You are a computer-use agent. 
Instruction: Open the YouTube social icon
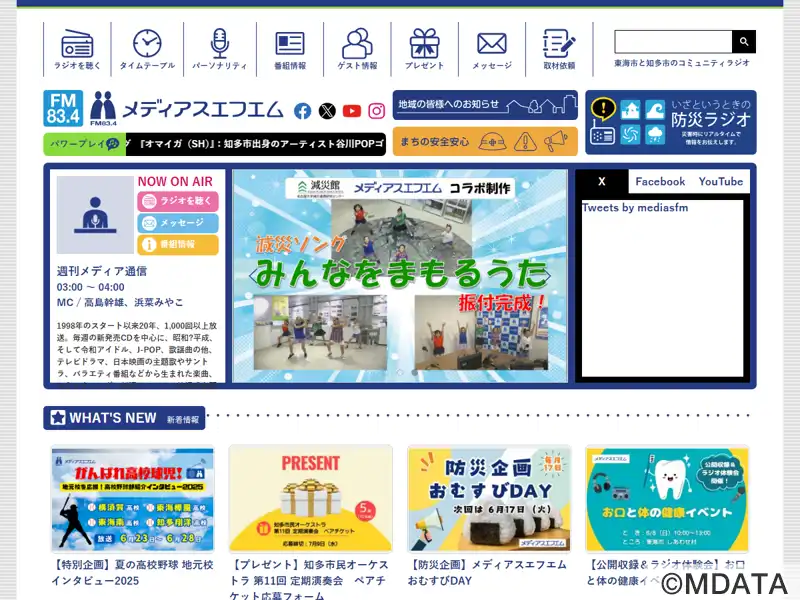click(x=352, y=111)
